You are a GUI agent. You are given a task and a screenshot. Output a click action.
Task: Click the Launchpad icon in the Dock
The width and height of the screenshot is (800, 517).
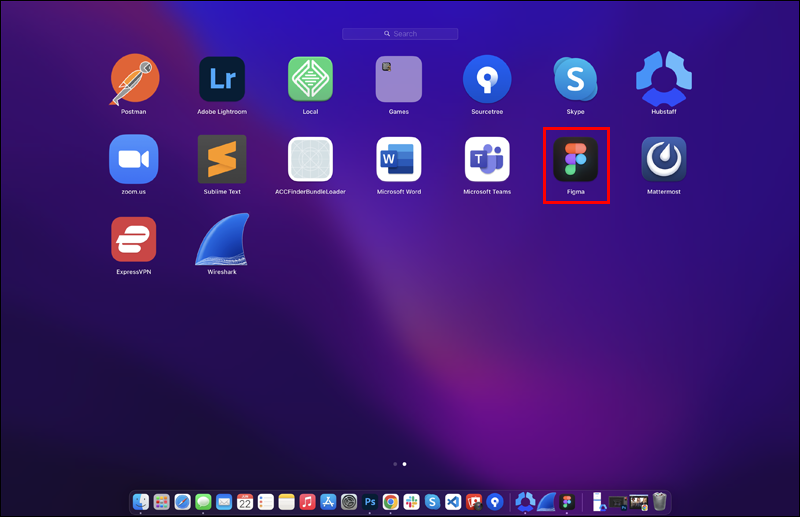[x=162, y=502]
